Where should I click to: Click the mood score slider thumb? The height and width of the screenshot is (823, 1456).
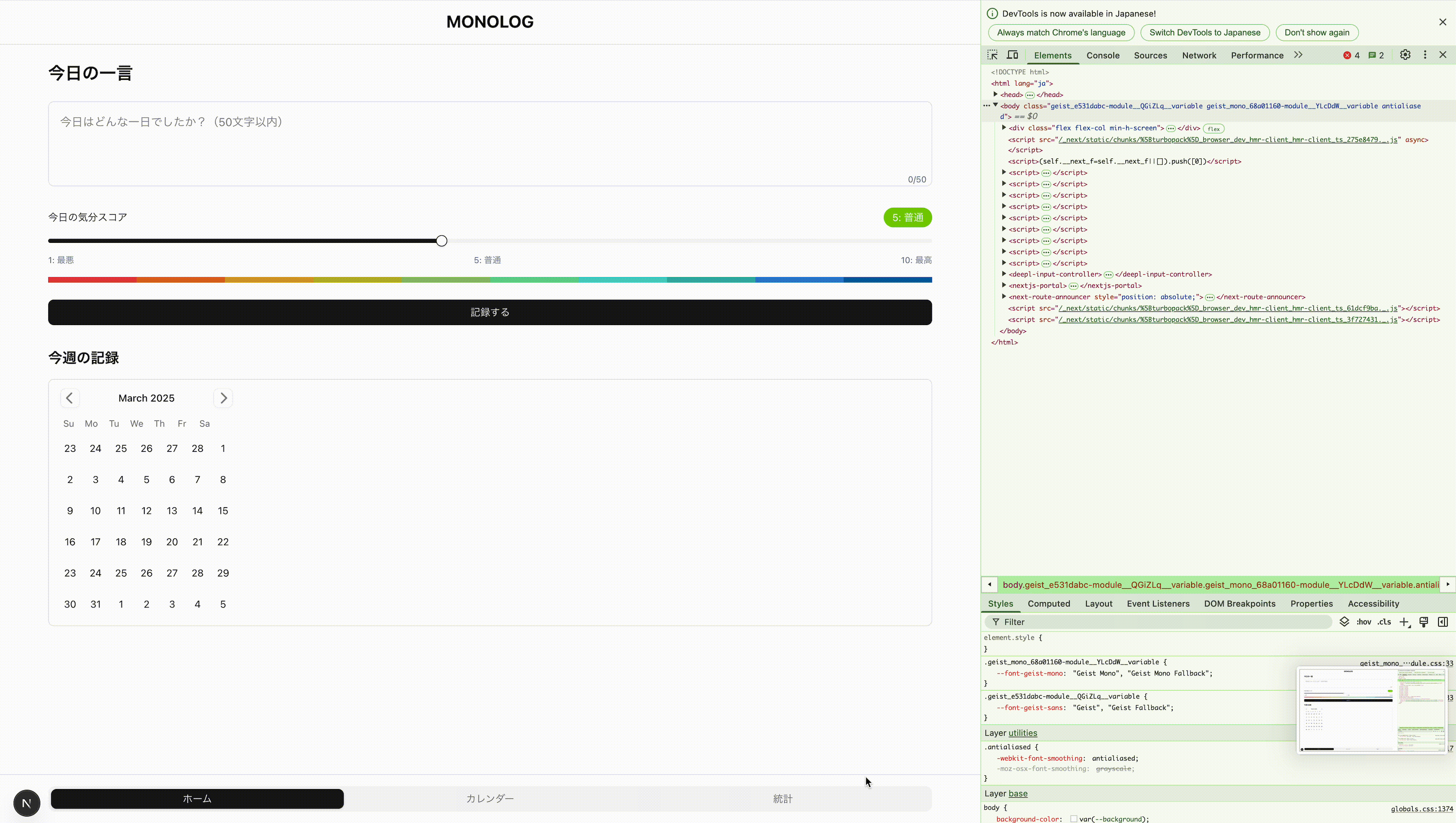442,241
